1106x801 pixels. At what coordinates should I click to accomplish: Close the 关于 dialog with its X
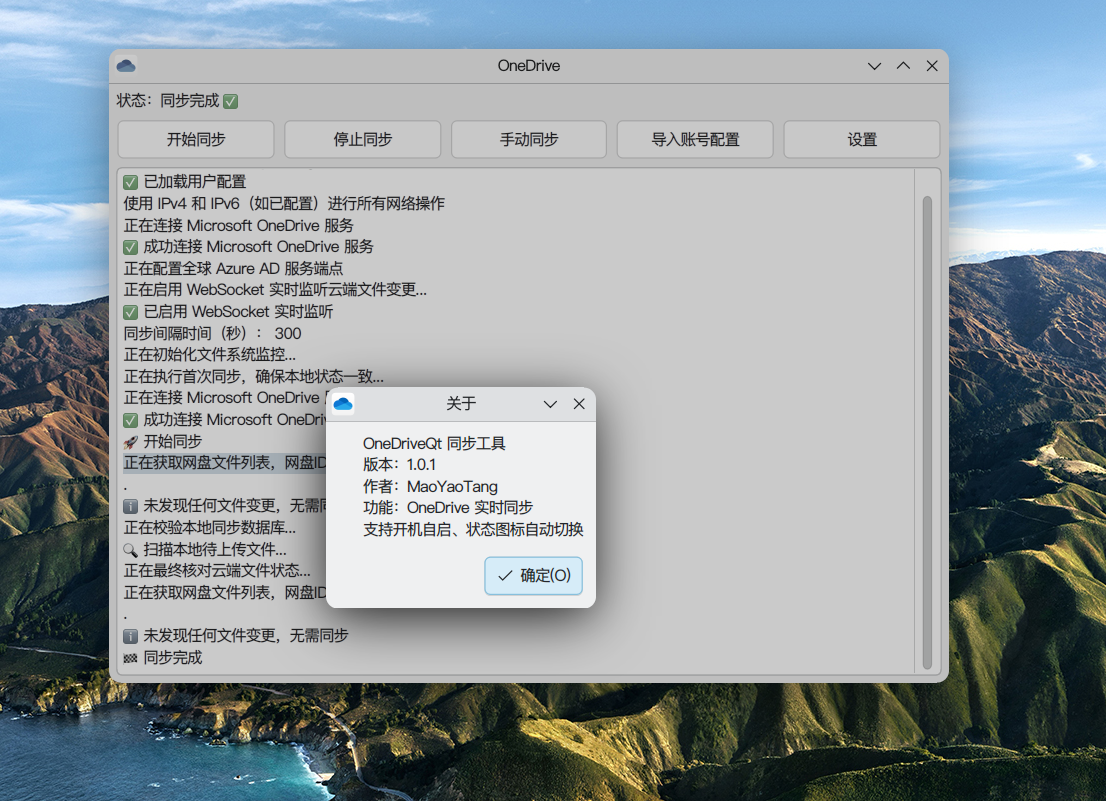pyautogui.click(x=579, y=404)
